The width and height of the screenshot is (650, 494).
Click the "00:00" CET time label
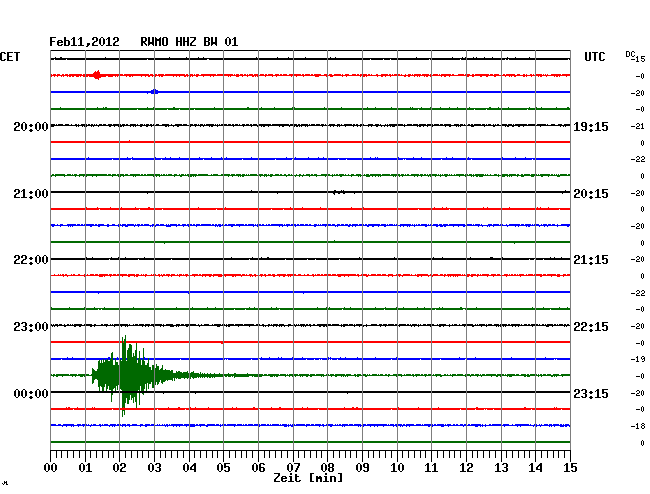click(x=31, y=393)
